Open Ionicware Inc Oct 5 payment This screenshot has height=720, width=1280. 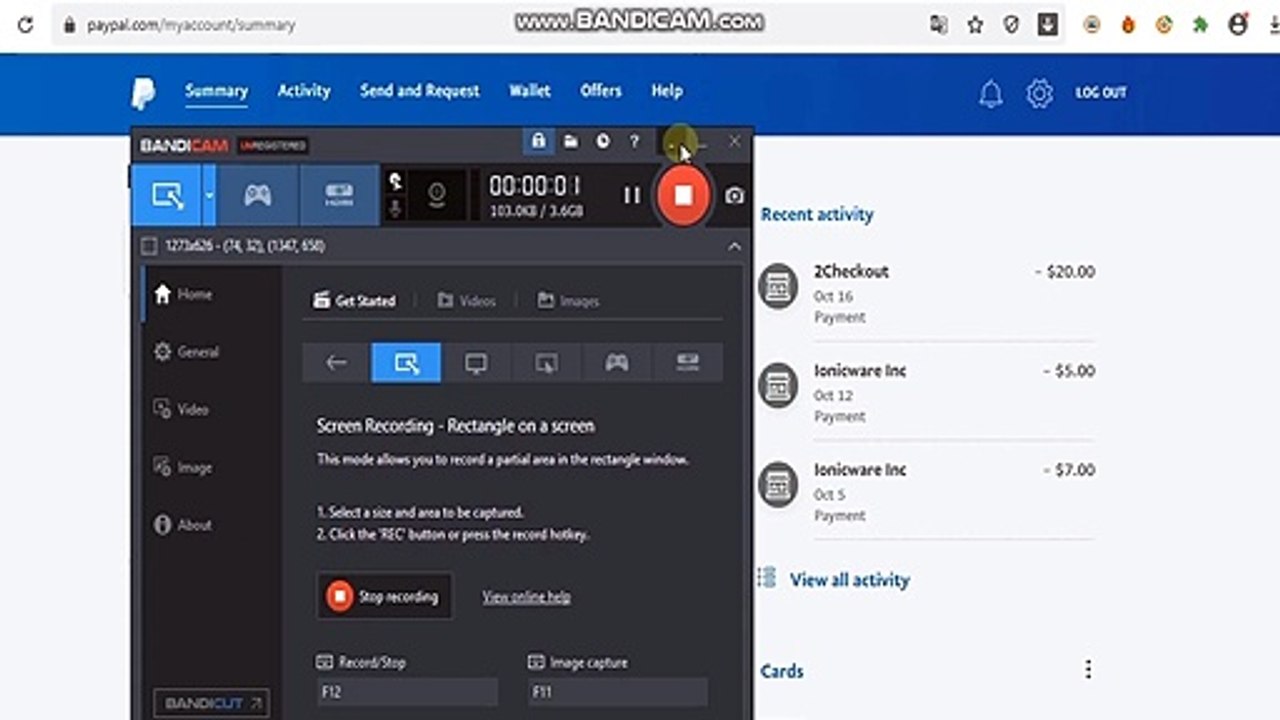(x=927, y=491)
